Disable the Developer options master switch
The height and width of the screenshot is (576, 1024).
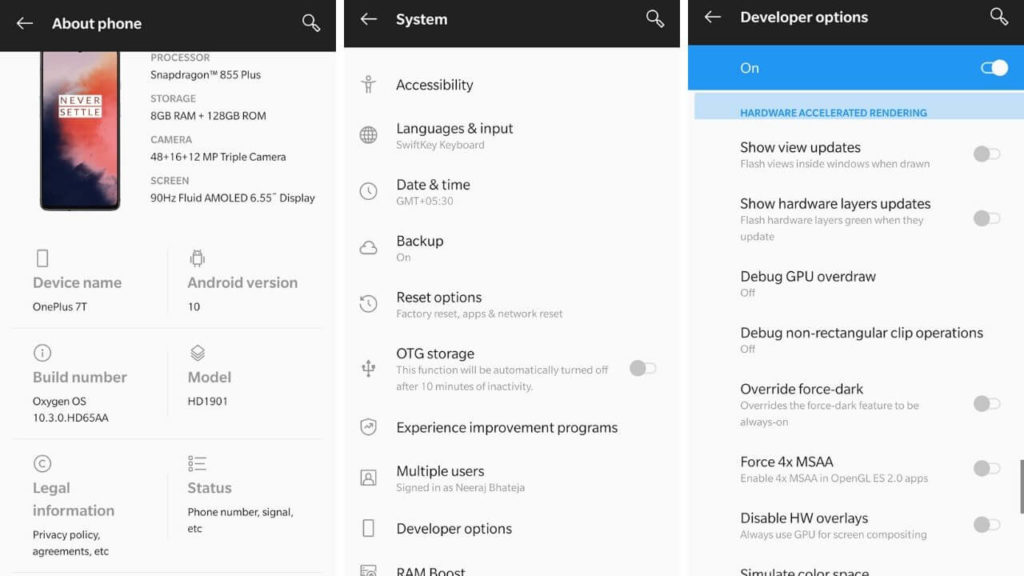(x=993, y=67)
